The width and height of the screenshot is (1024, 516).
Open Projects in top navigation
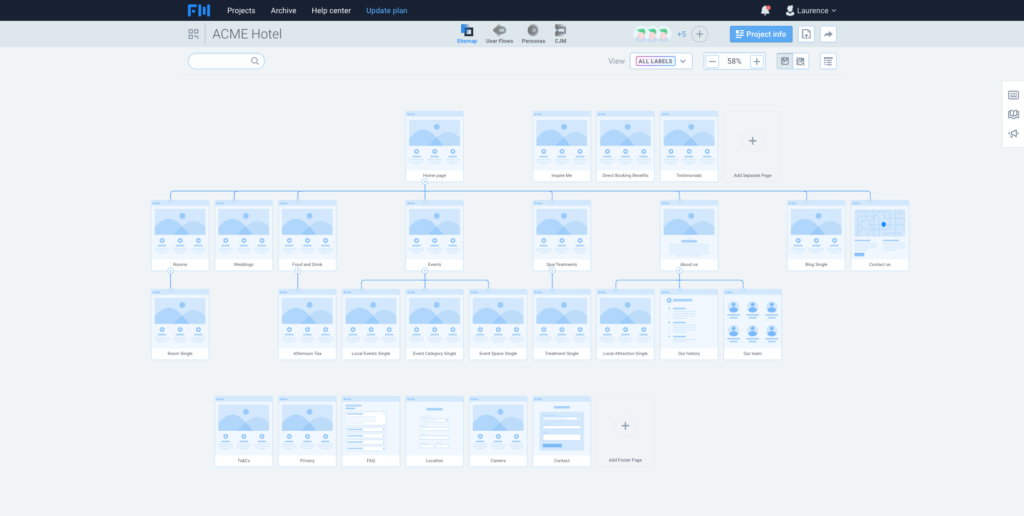241,10
